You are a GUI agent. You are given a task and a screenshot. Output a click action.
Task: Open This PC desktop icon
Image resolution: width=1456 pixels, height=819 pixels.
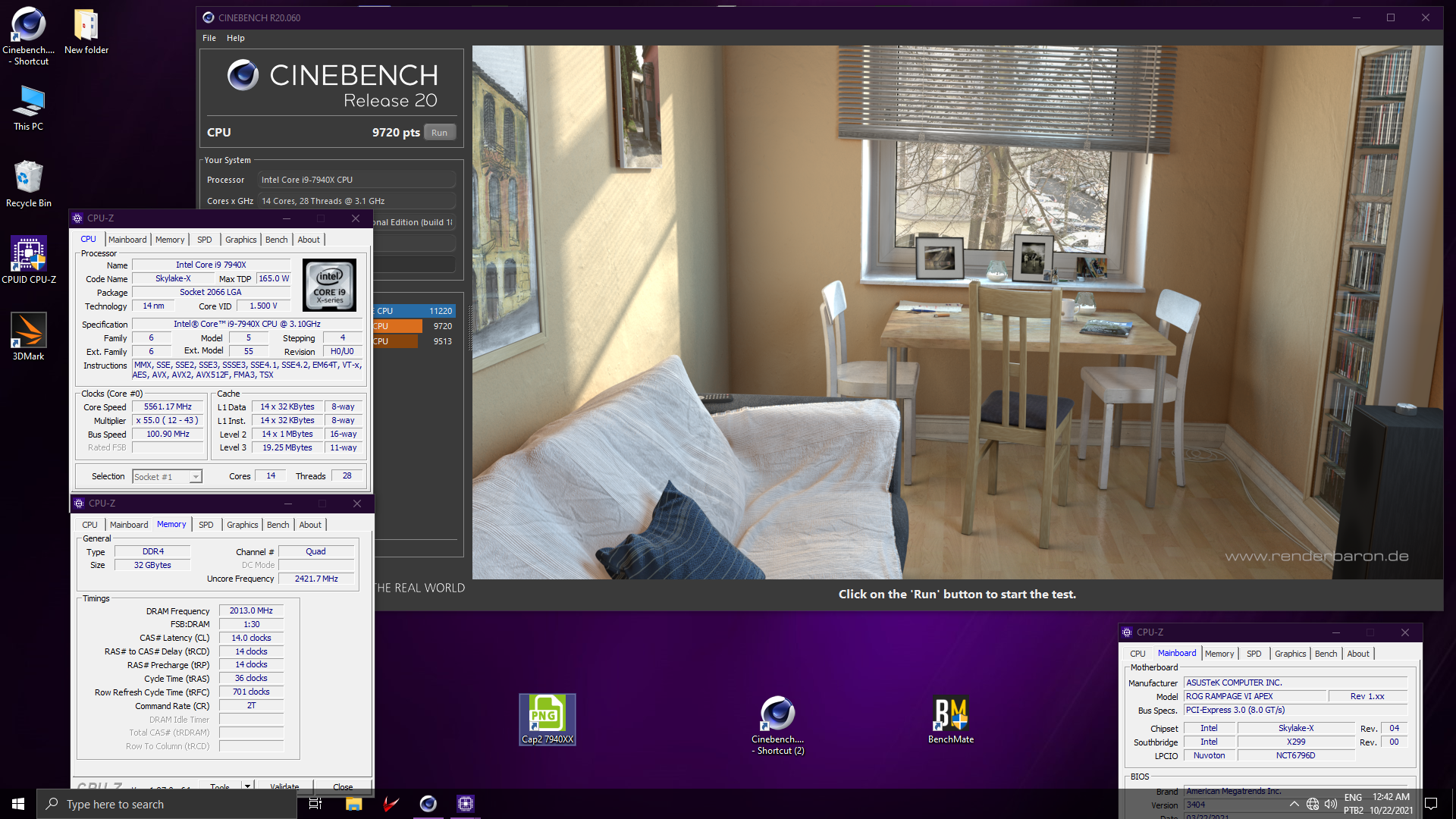coord(29,108)
